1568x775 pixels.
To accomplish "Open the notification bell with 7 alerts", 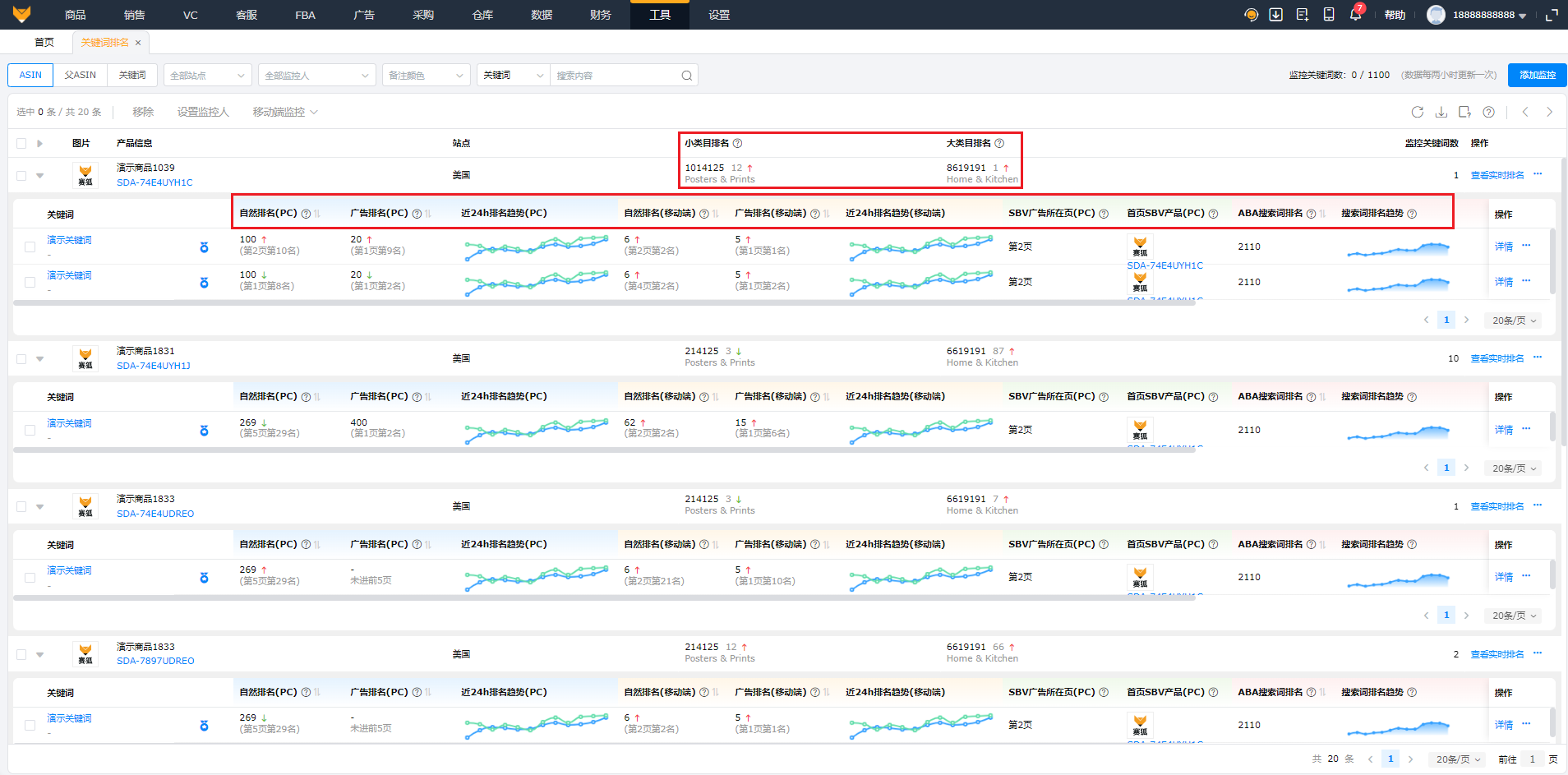I will click(1355, 15).
